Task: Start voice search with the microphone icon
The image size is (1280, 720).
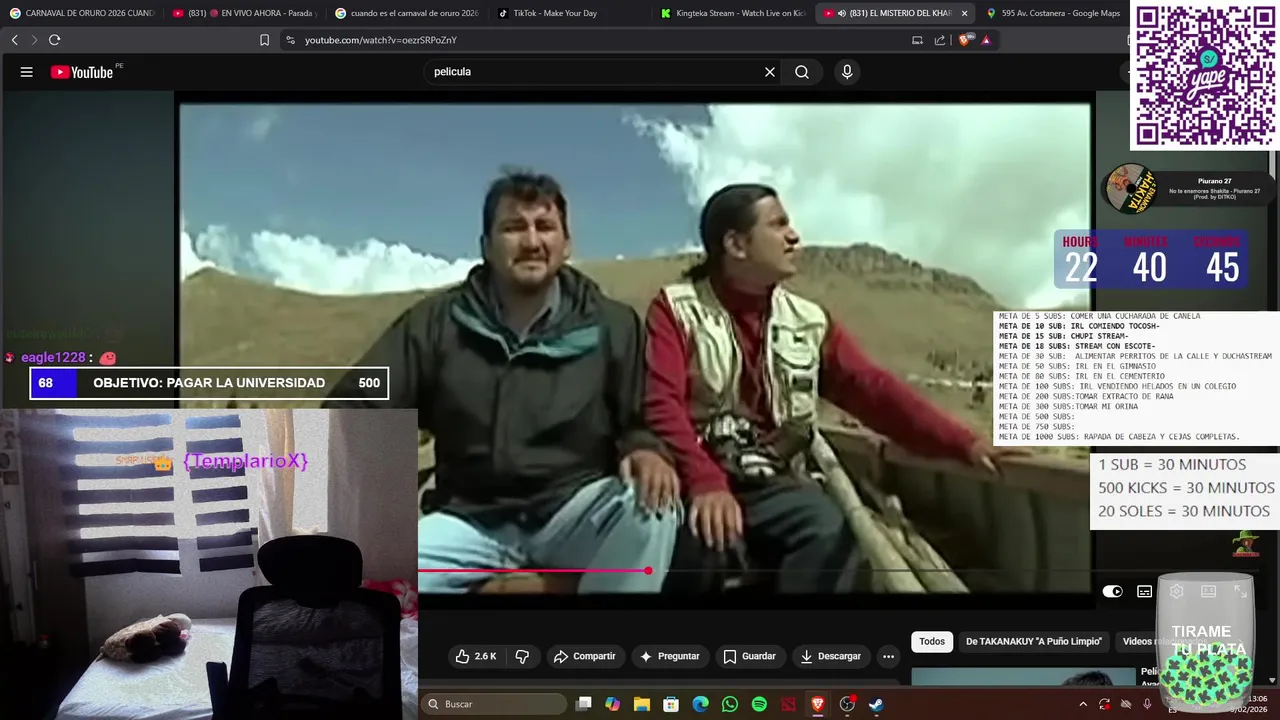Action: pyautogui.click(x=847, y=72)
